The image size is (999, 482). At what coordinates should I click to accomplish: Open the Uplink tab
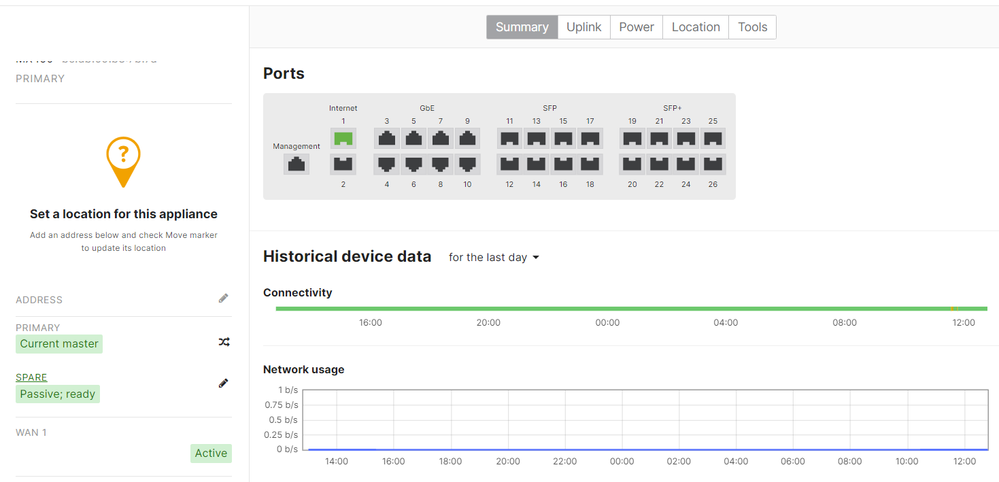coord(584,27)
